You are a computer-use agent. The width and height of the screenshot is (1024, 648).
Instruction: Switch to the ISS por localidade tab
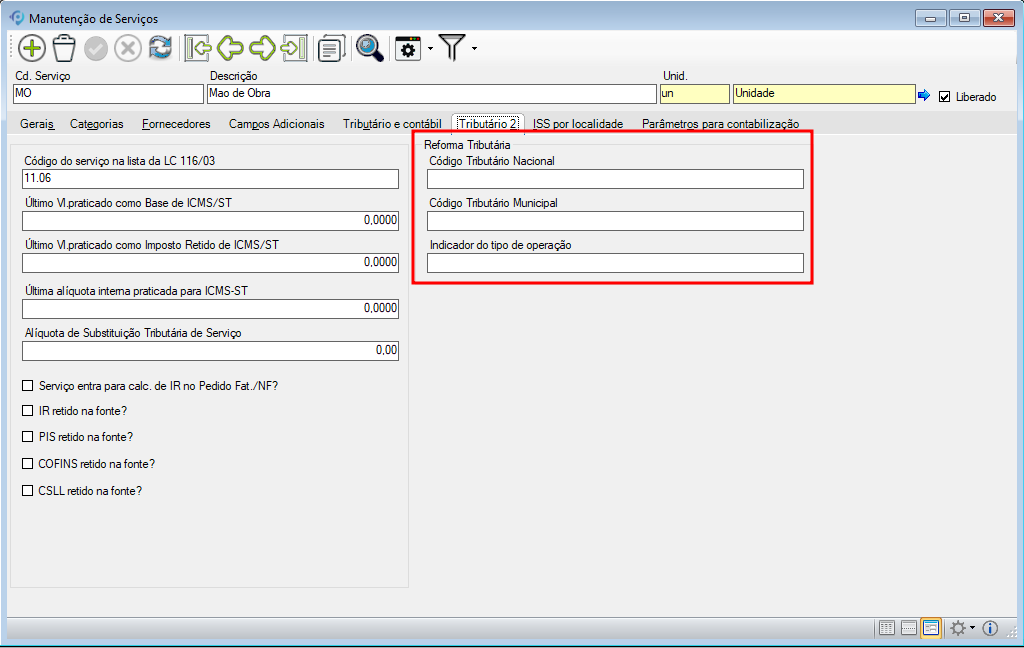point(577,124)
